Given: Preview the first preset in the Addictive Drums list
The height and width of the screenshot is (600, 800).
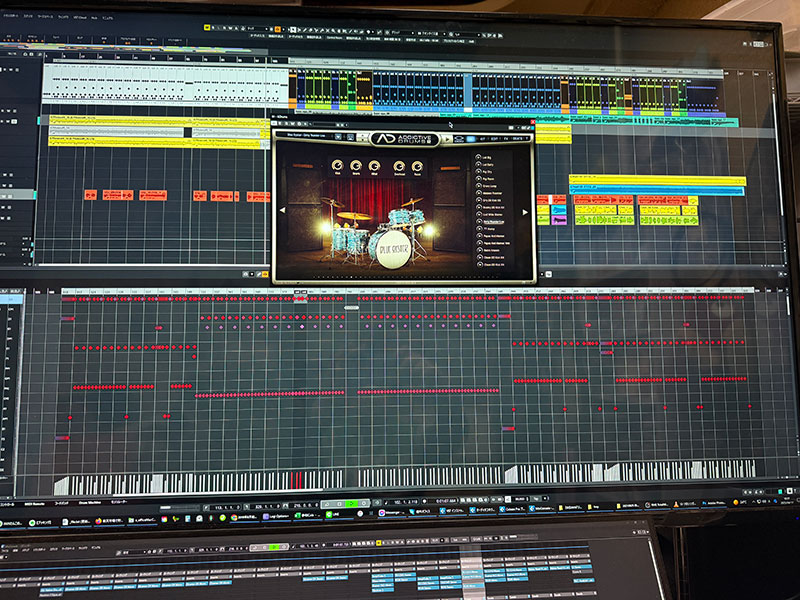Looking at the screenshot, I should [x=479, y=157].
